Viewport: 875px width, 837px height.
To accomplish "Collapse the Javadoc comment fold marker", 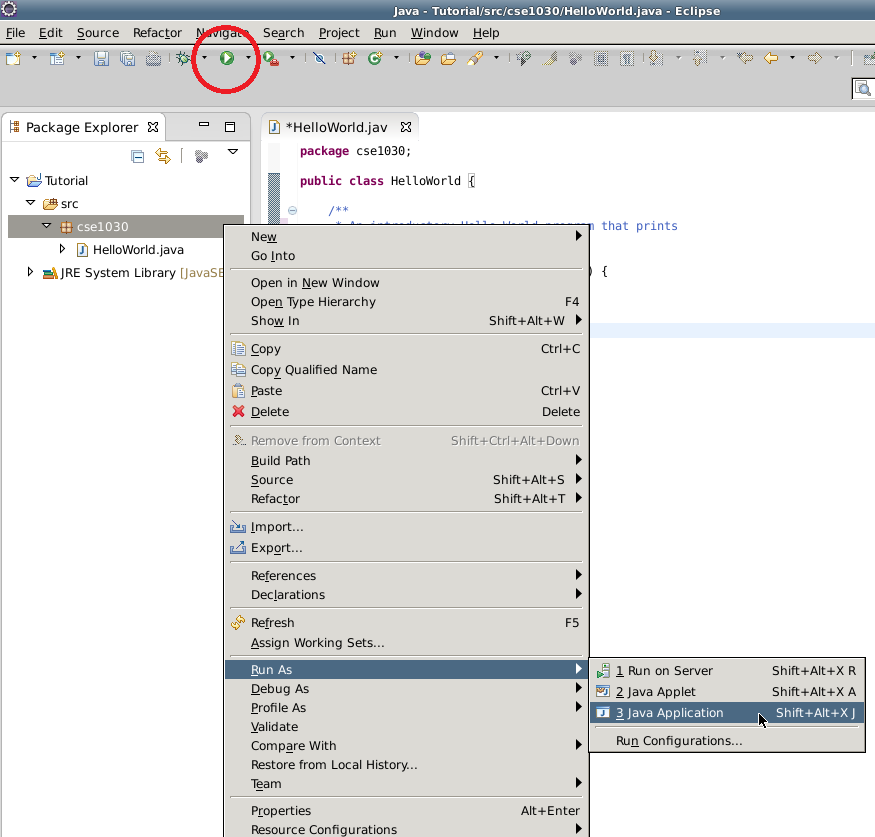I will 292,210.
